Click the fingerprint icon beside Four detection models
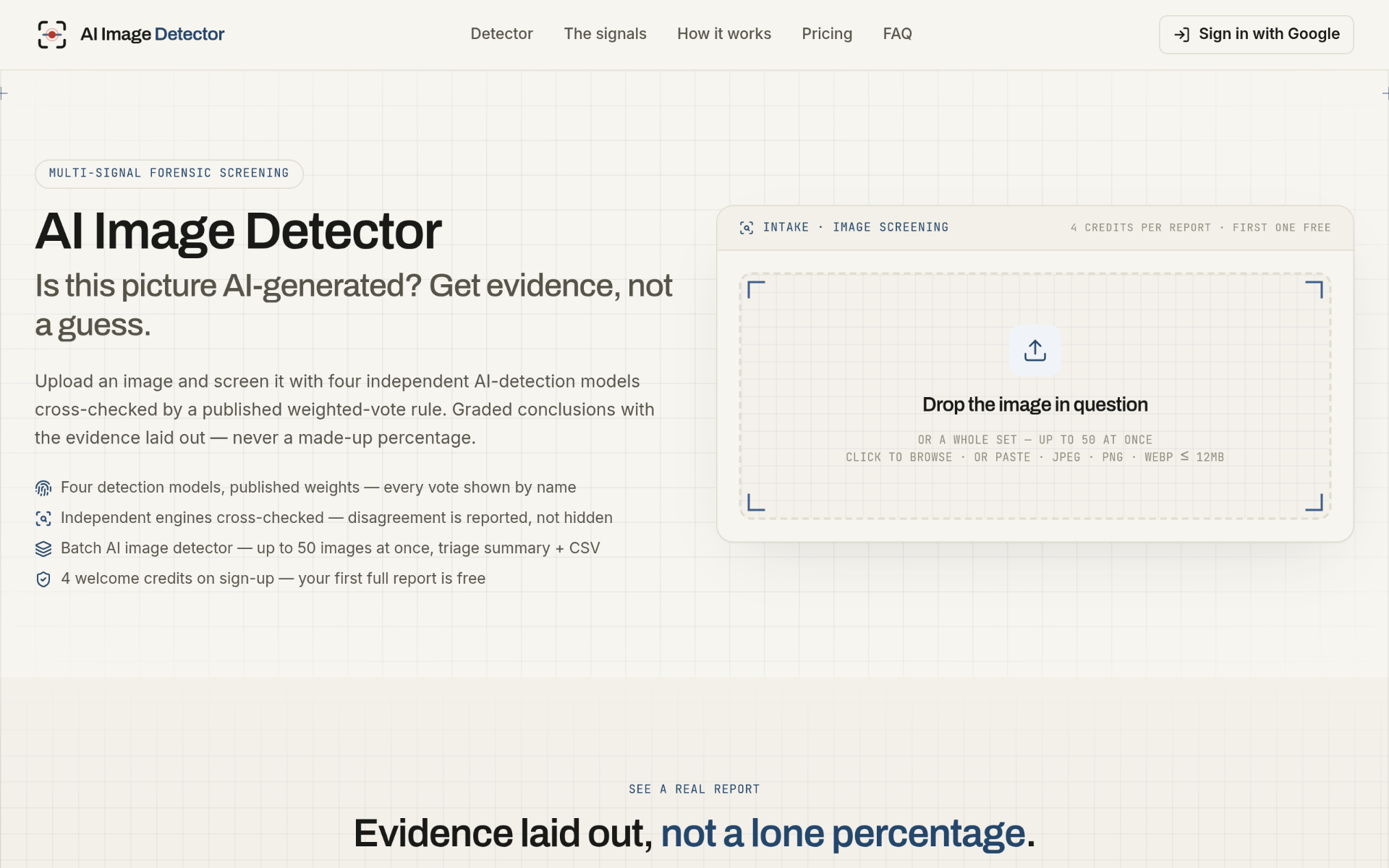 pos(43,488)
